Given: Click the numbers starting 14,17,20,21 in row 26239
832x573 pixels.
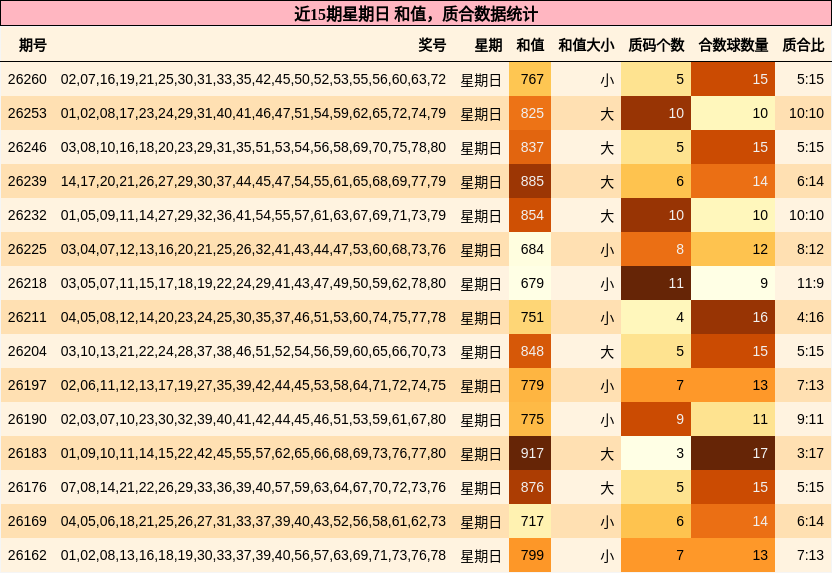Looking at the screenshot, I should coord(253,181).
